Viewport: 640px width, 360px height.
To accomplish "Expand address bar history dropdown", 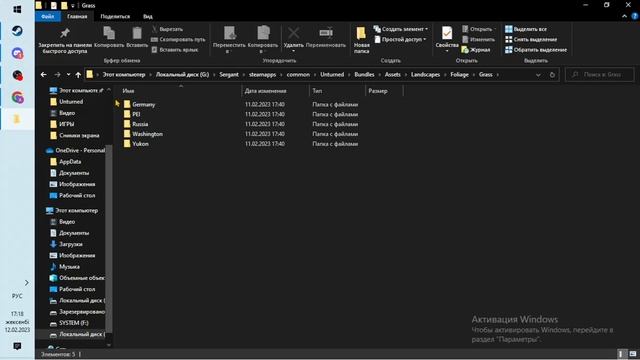I will pos(538,75).
